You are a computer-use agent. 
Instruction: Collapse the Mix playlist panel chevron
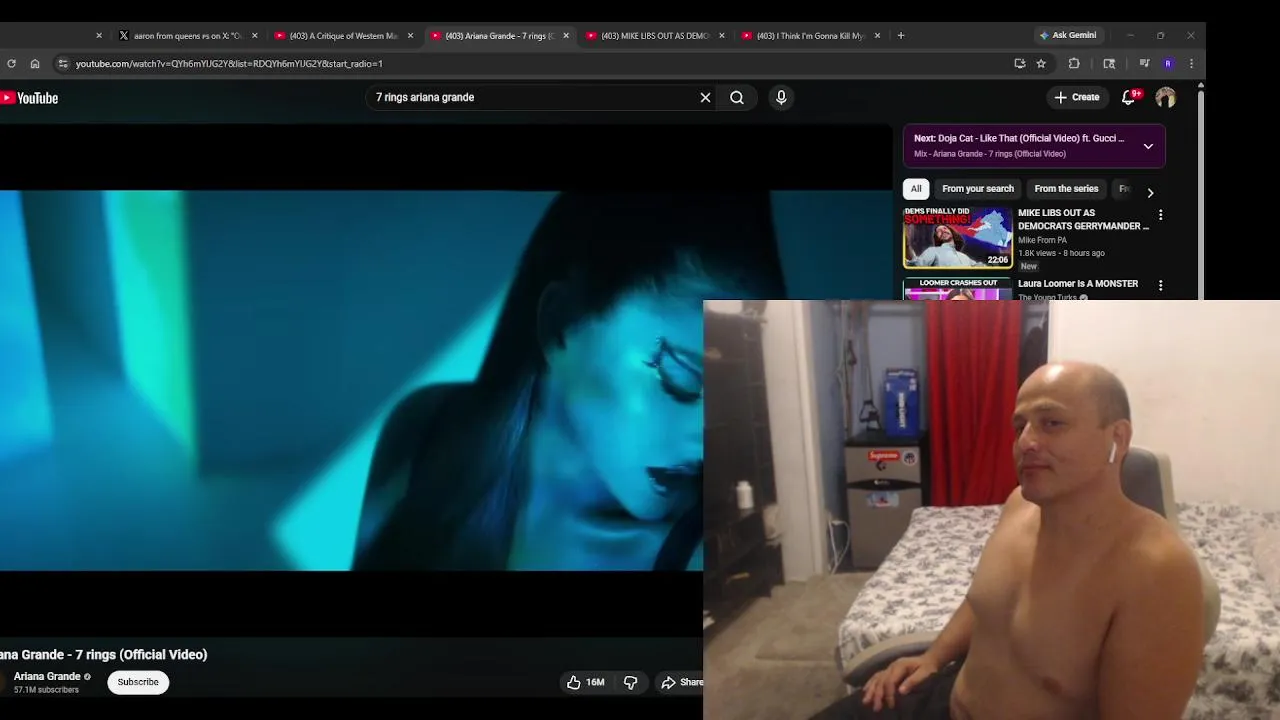(x=1148, y=146)
